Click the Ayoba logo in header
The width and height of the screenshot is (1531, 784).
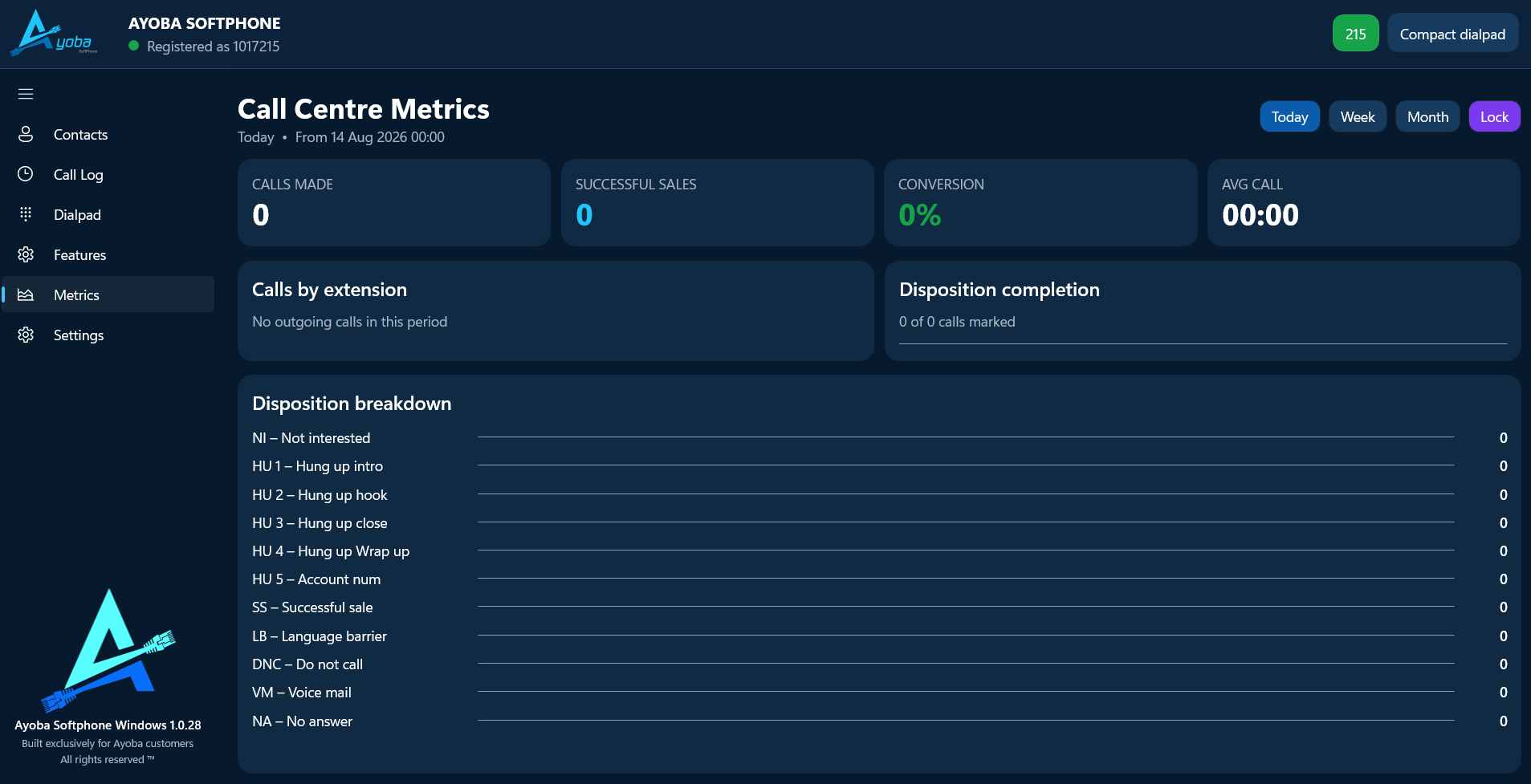pyautogui.click(x=55, y=34)
